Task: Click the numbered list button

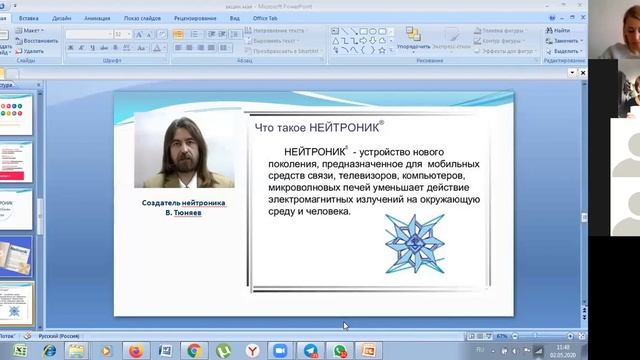Action: pos(195,35)
